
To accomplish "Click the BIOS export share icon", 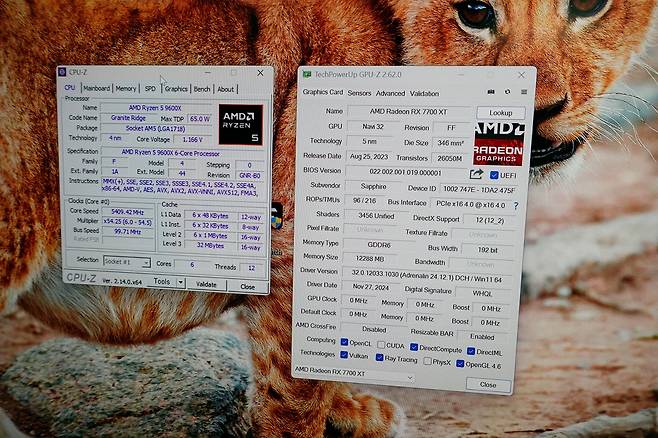I will [476, 174].
